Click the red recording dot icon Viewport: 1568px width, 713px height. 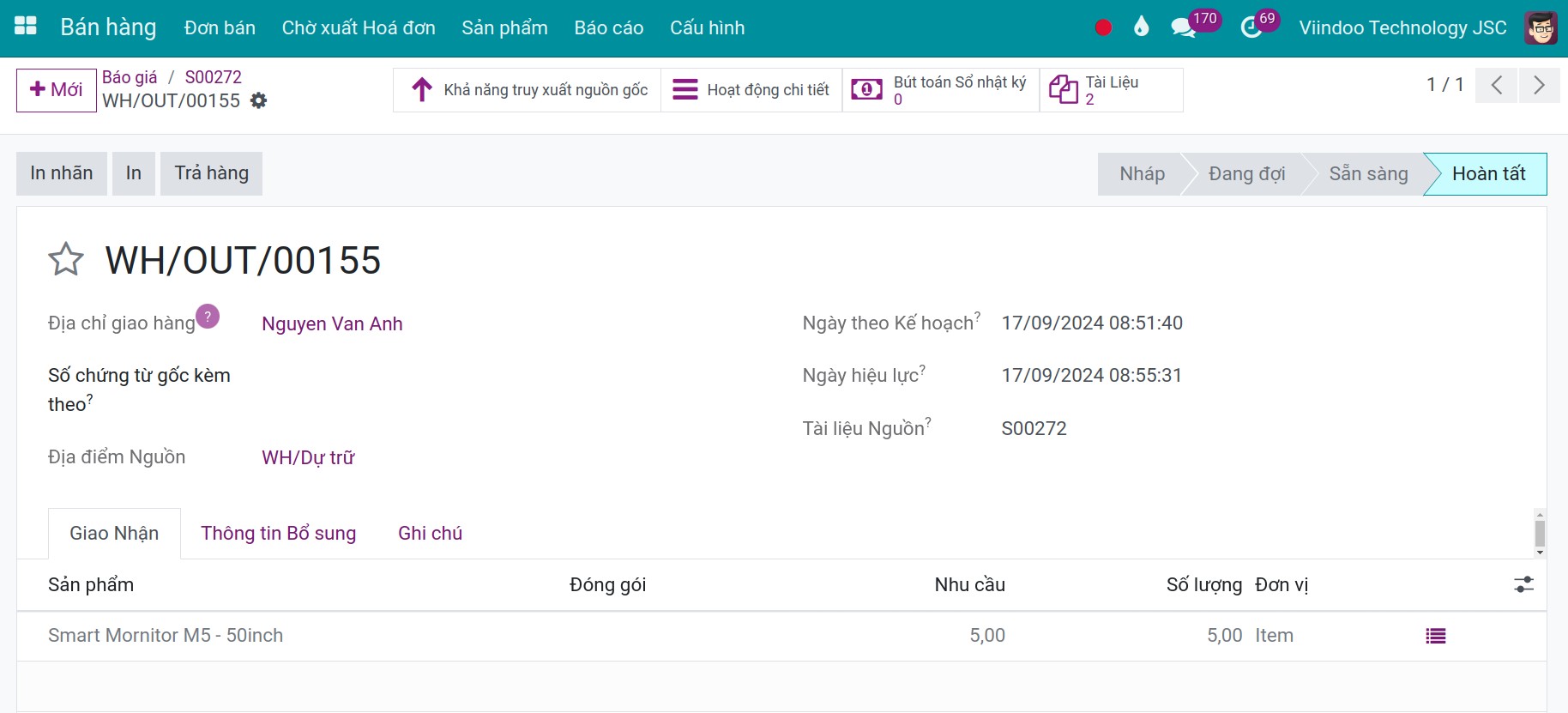point(1103,27)
